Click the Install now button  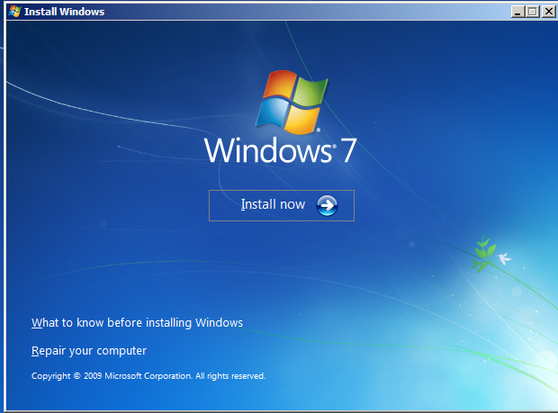click(281, 206)
